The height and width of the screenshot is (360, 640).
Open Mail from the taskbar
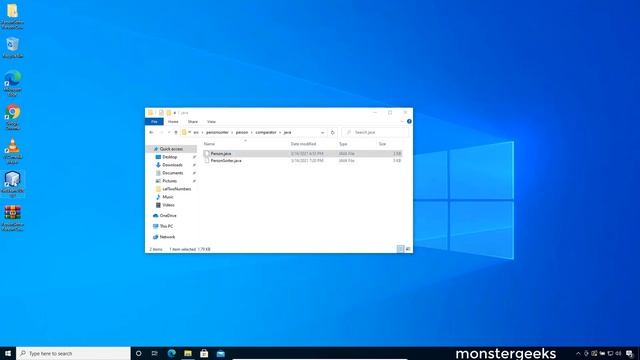220,353
